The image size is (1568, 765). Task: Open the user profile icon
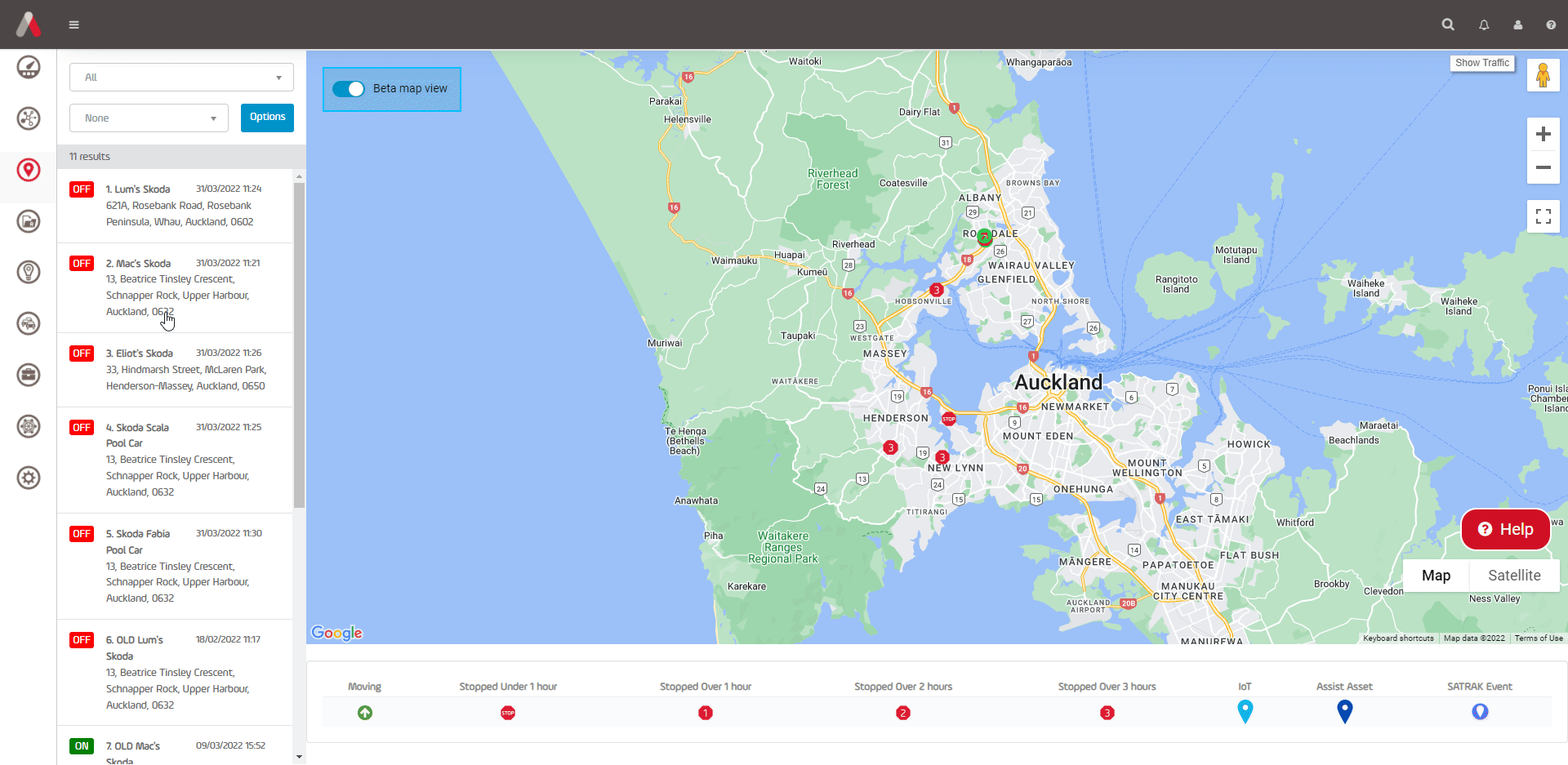click(x=1518, y=25)
